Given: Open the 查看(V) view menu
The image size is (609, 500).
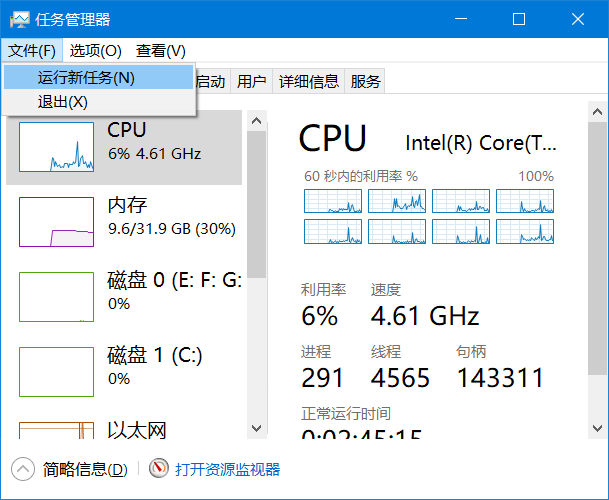Looking at the screenshot, I should pyautogui.click(x=161, y=50).
